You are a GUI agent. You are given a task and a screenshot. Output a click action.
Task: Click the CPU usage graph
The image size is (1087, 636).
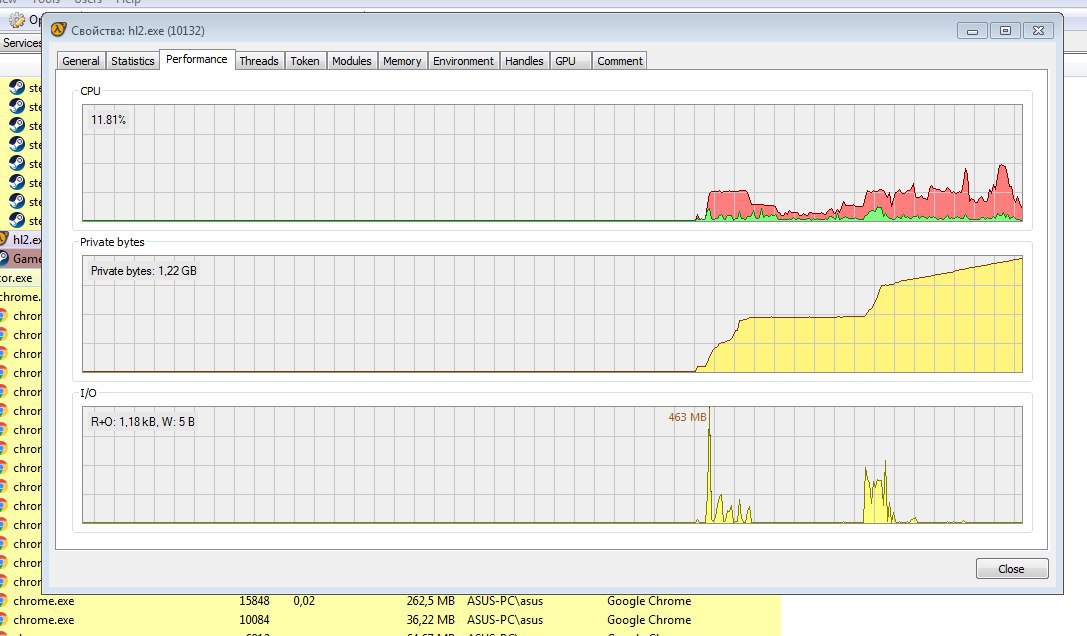click(552, 163)
